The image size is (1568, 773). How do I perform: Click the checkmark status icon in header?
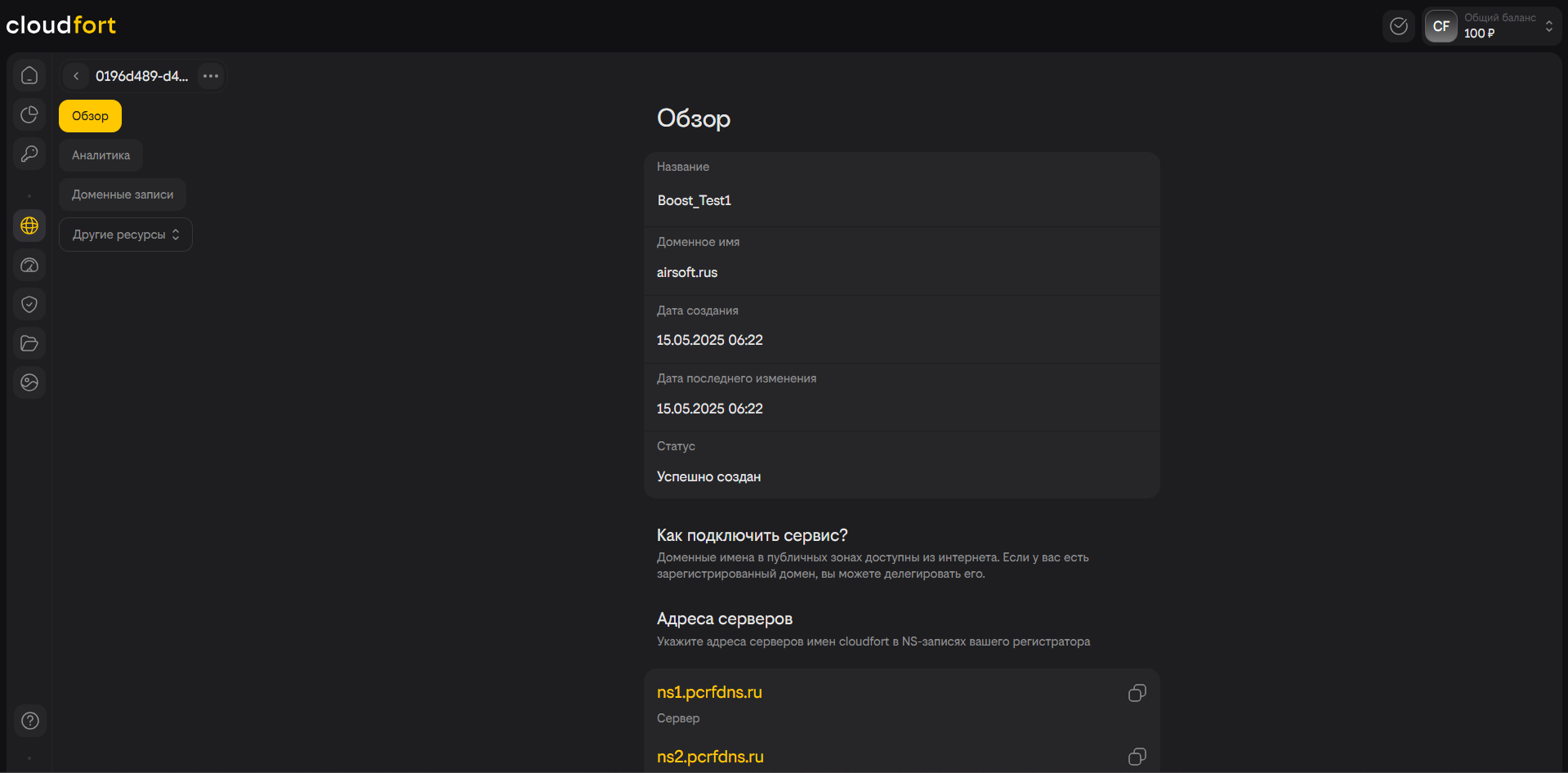click(1399, 26)
